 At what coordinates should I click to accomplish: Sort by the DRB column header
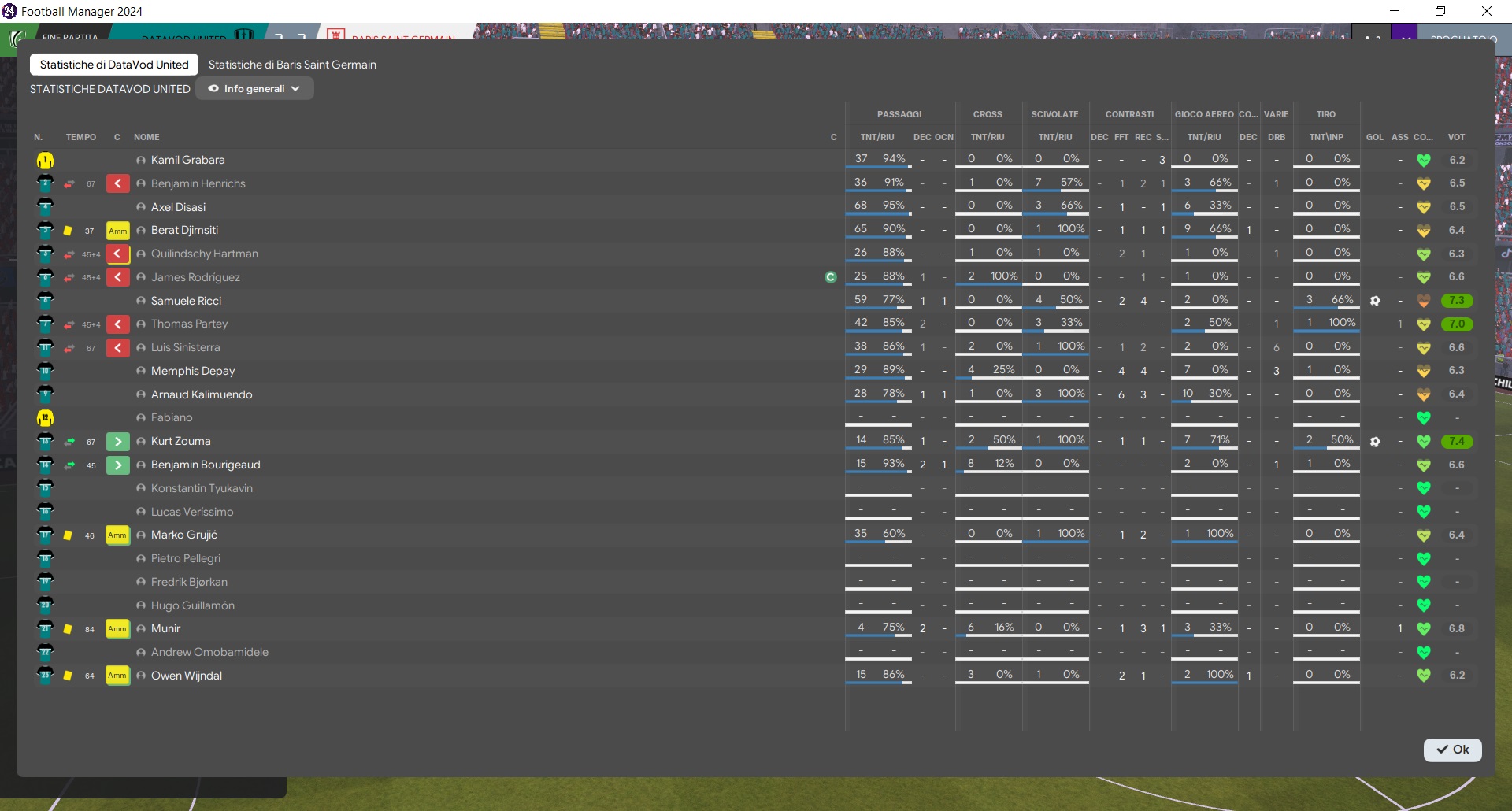(x=1277, y=137)
